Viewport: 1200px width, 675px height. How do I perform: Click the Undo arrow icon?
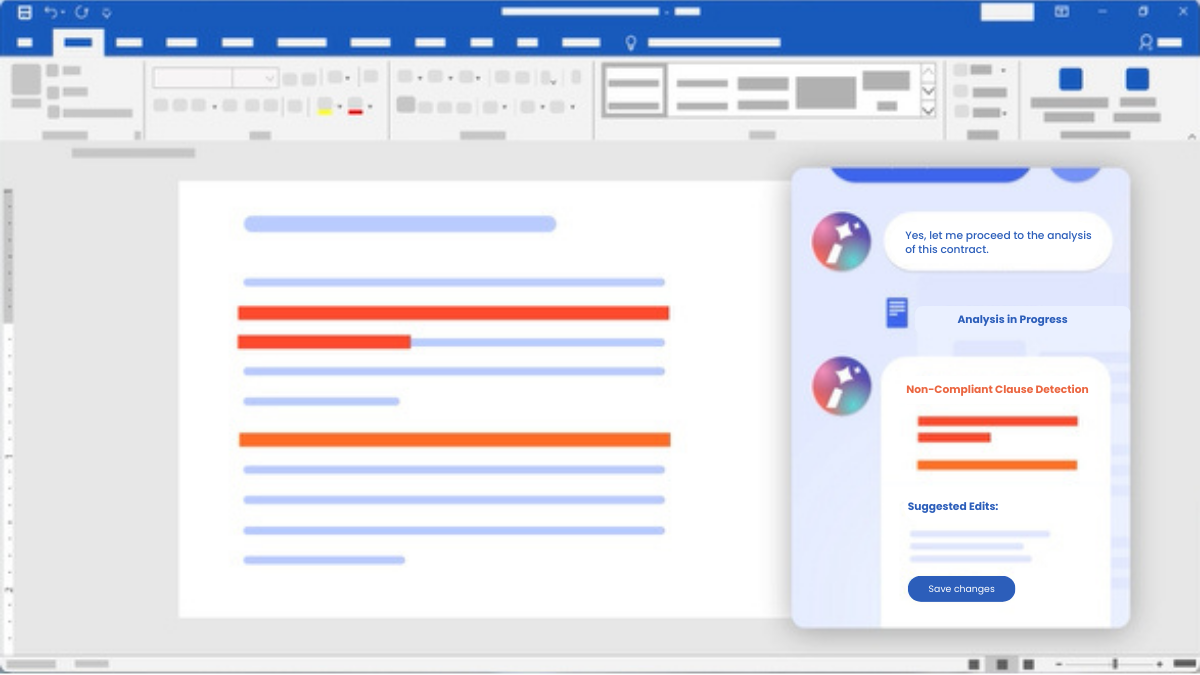tap(50, 13)
